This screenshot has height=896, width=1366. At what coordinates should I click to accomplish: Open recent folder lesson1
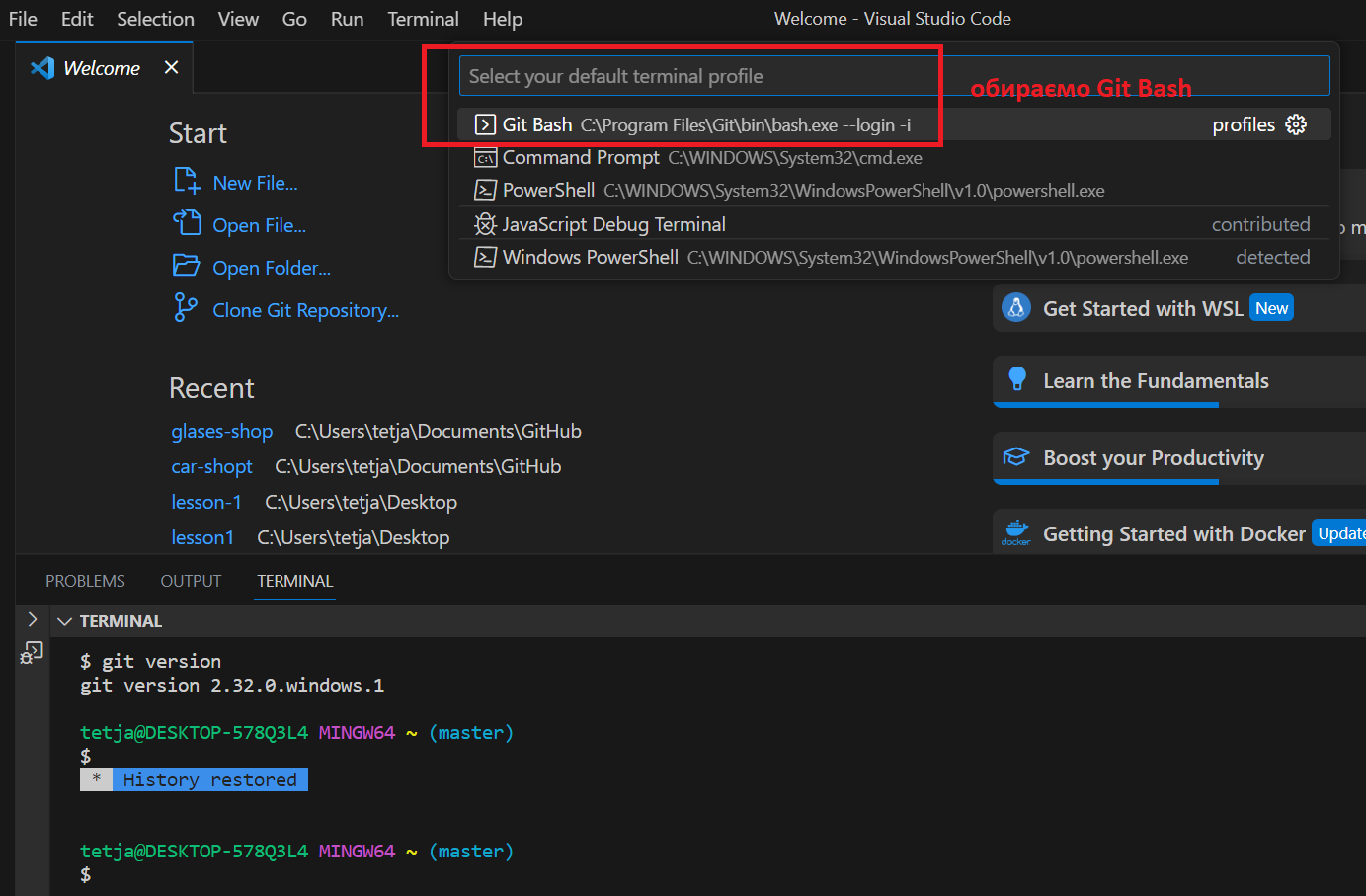click(x=202, y=537)
